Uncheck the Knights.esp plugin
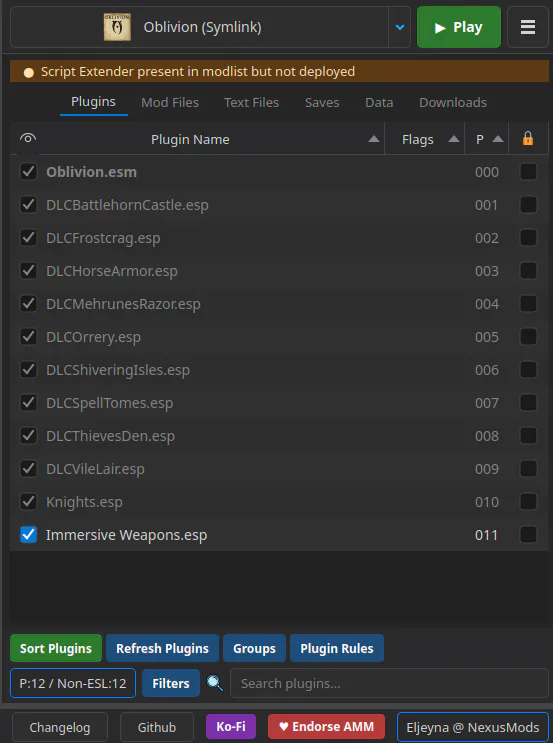 (28, 501)
